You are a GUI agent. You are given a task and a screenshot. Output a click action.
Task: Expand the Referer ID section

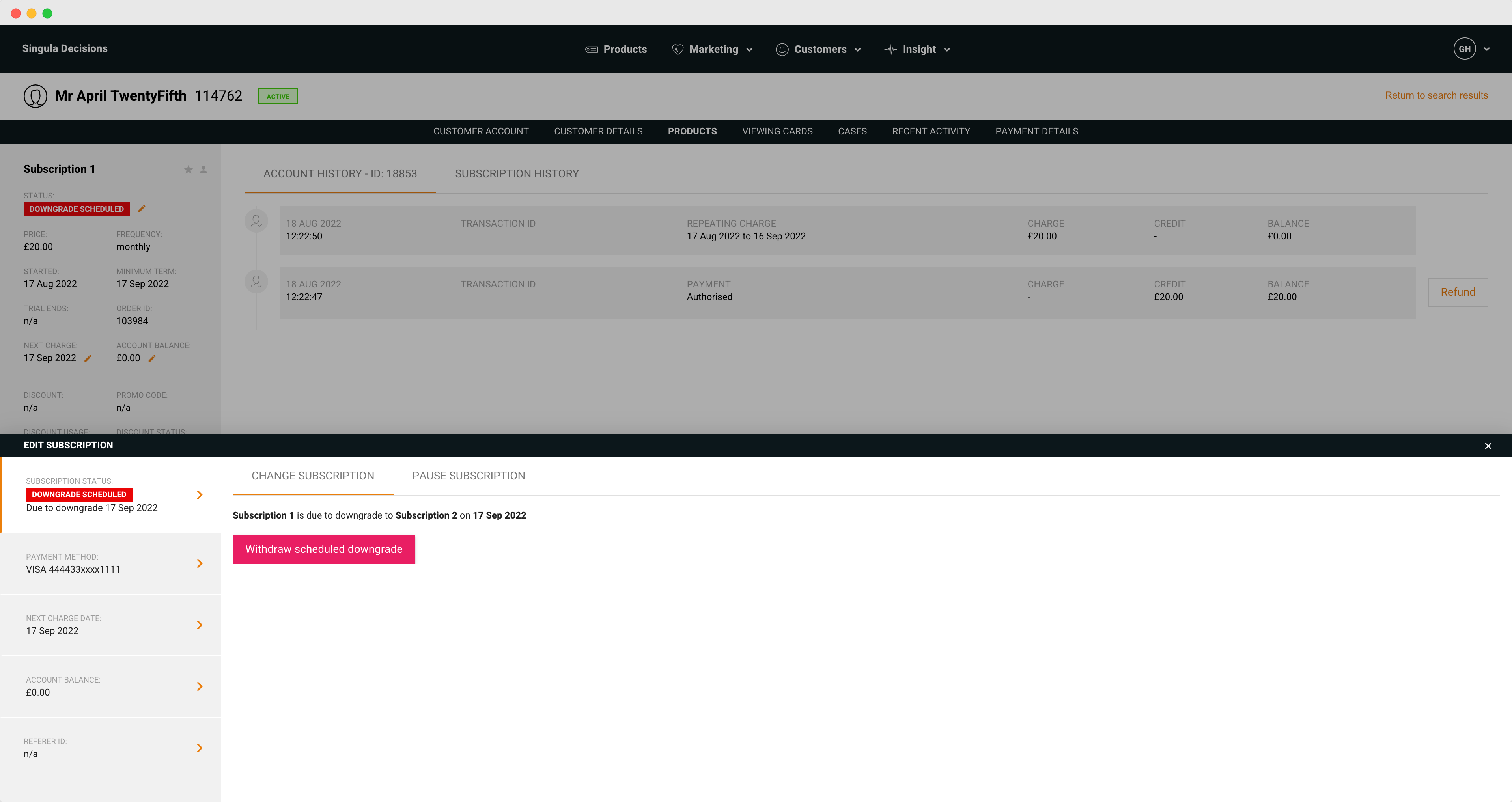click(200, 748)
